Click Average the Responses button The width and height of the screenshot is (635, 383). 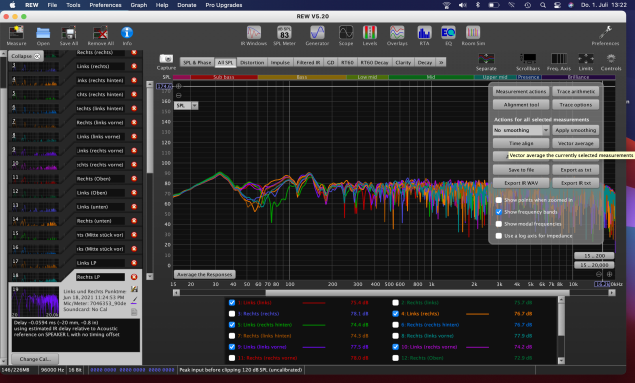pyautogui.click(x=205, y=274)
